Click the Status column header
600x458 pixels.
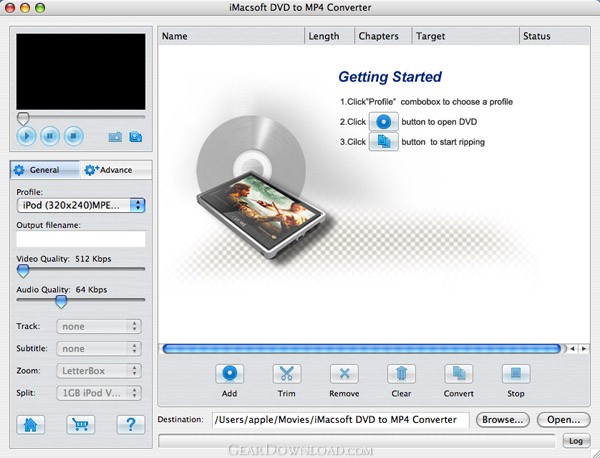(x=554, y=36)
